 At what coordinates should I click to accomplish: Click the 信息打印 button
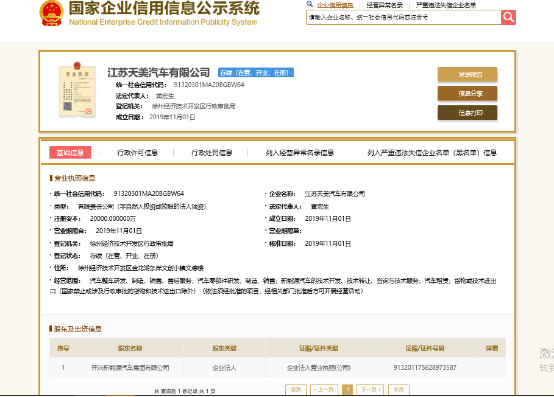coord(467,113)
